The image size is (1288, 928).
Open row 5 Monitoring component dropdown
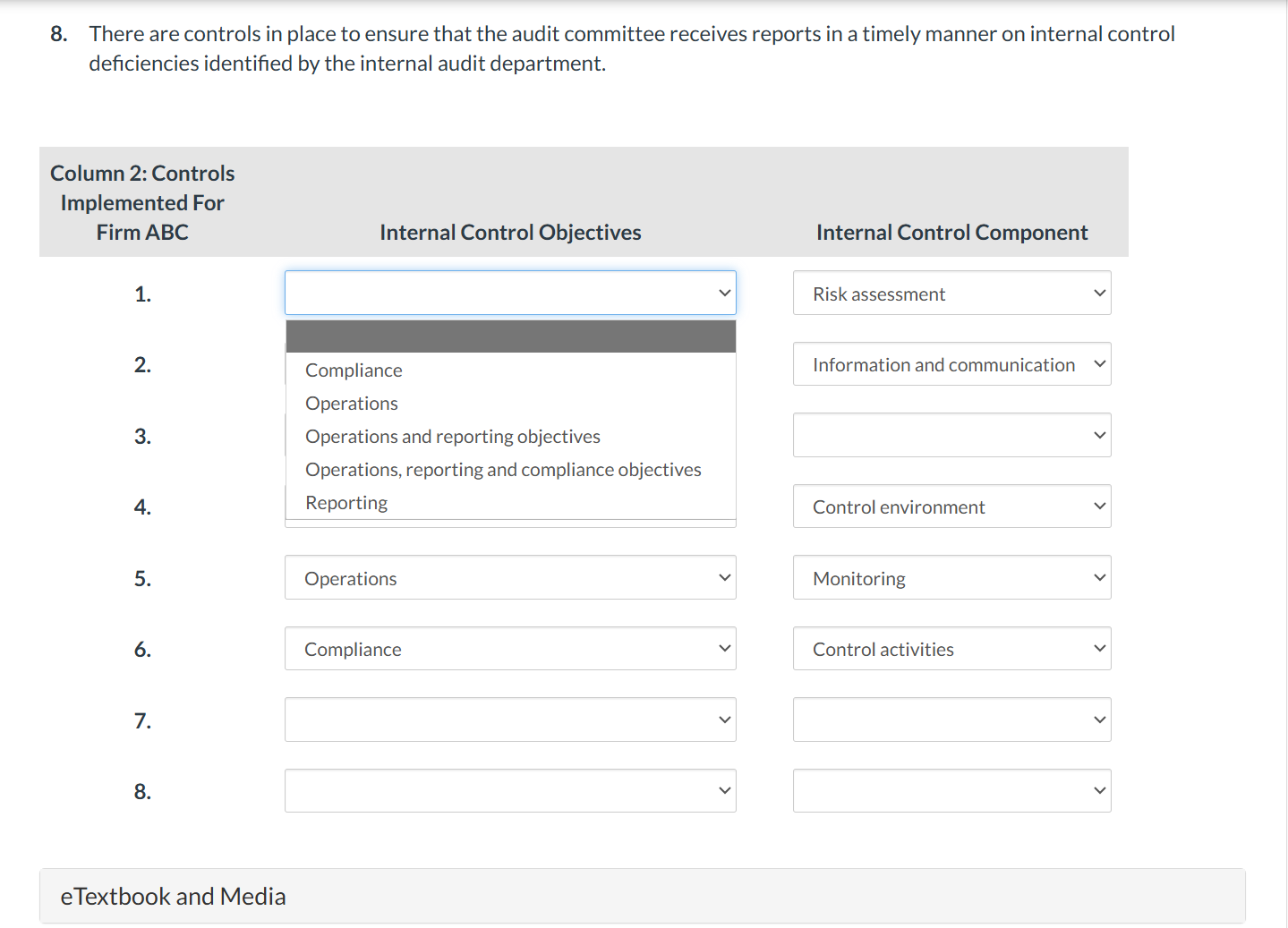pyautogui.click(x=951, y=577)
